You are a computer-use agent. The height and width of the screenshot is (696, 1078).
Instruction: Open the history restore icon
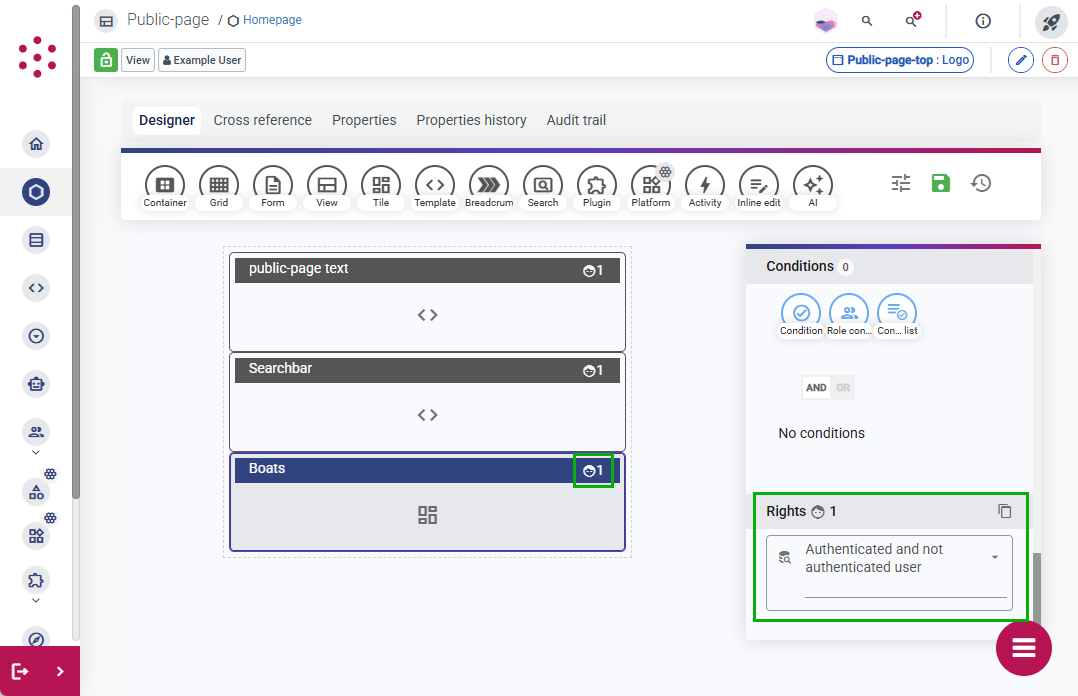point(981,183)
